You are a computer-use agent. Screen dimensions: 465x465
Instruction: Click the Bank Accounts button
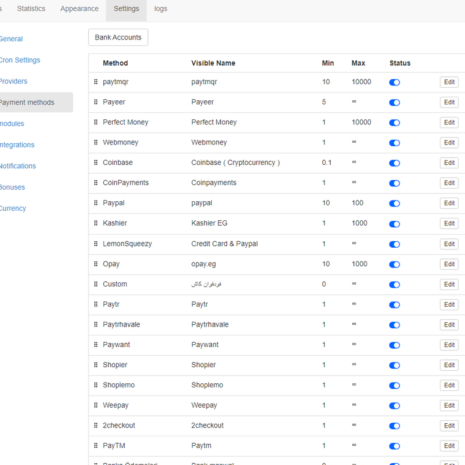[118, 37]
